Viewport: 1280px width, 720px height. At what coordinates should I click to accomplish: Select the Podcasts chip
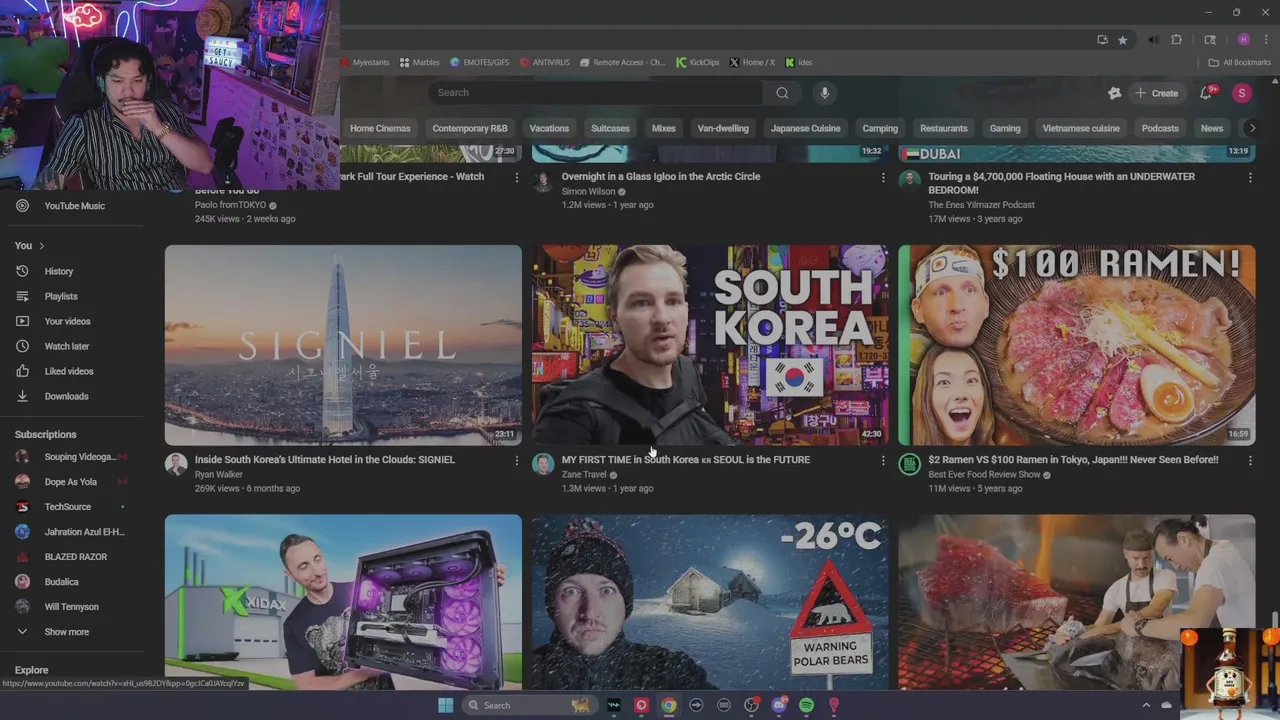[1160, 128]
